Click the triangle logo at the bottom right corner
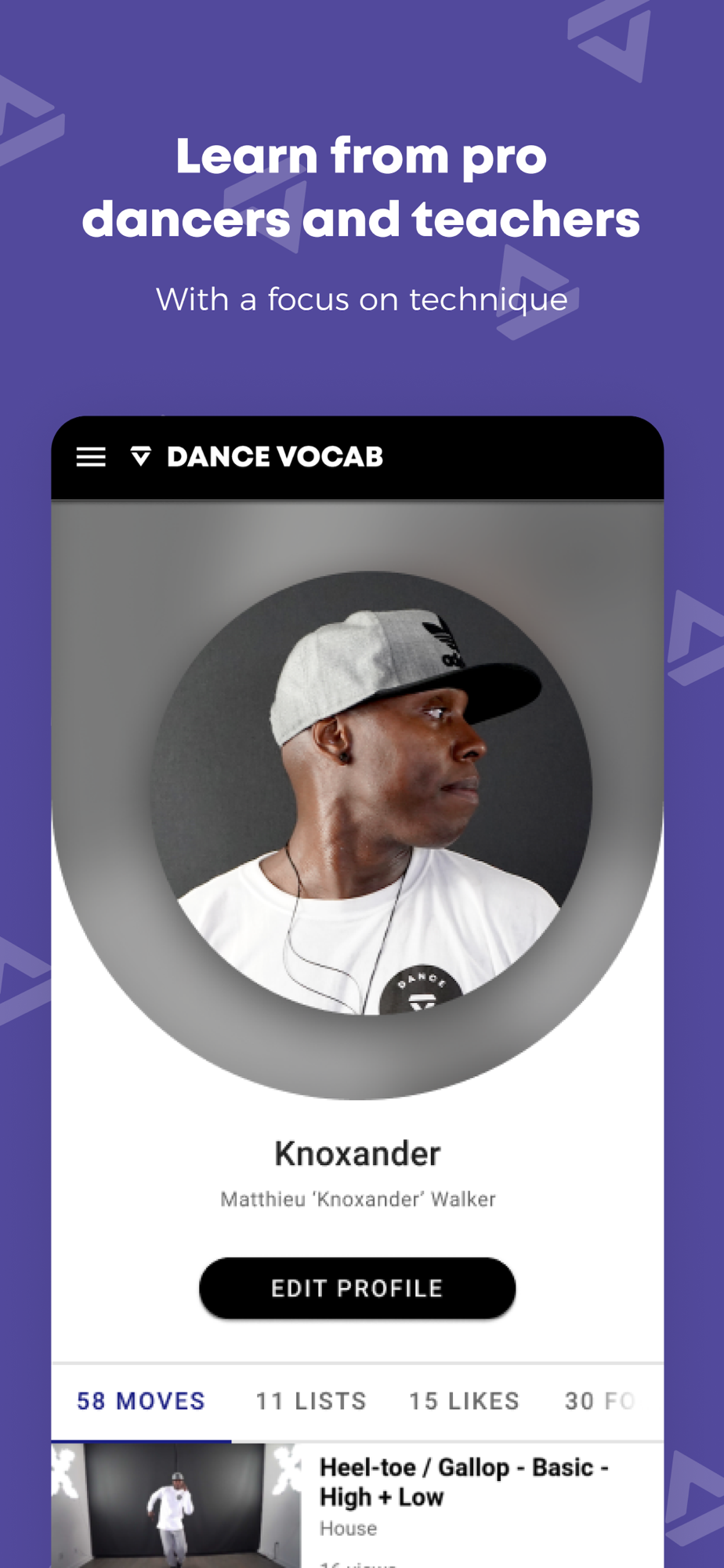Screen dimensions: 724x1568 tap(694, 1498)
